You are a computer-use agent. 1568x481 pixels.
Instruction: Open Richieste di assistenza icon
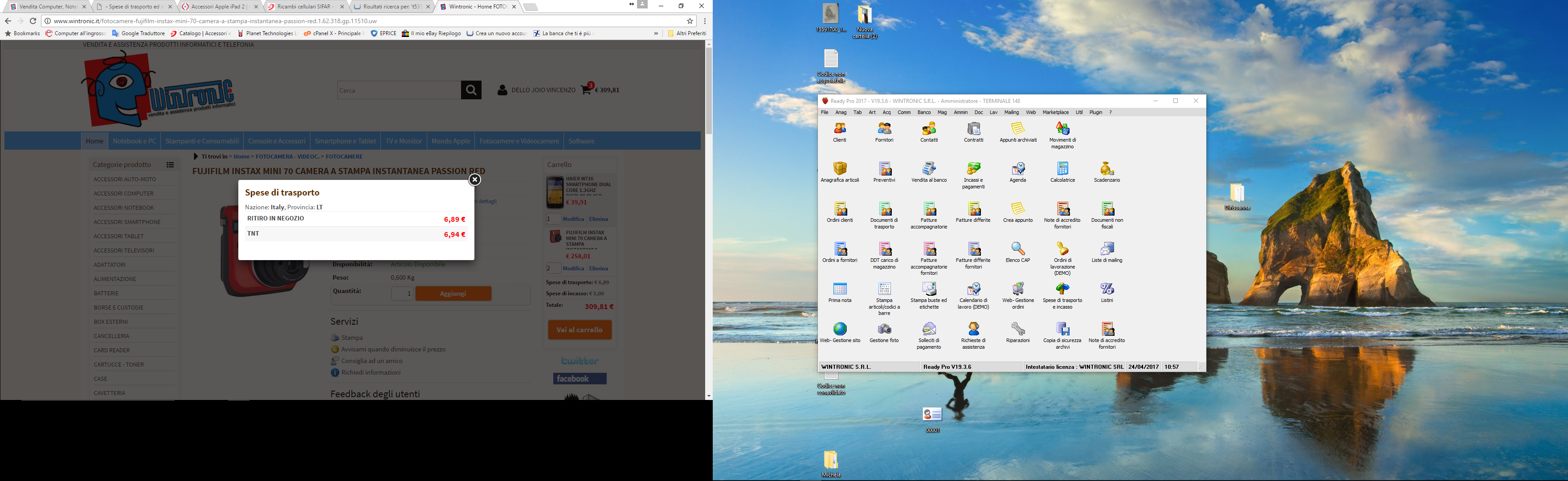point(974,329)
